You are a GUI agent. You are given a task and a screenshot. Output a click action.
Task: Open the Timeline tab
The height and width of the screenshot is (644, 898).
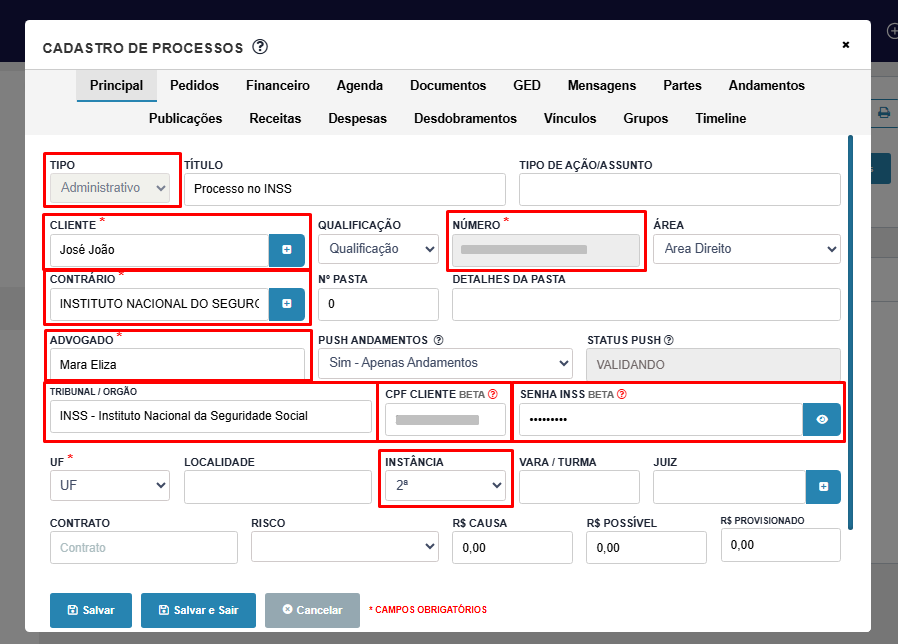coord(720,119)
